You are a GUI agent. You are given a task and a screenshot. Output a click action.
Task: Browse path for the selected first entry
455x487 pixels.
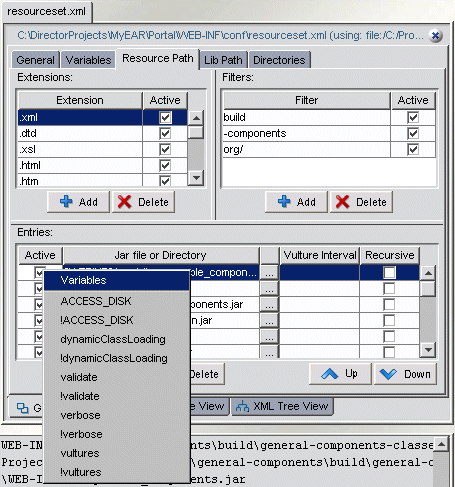click(269, 273)
